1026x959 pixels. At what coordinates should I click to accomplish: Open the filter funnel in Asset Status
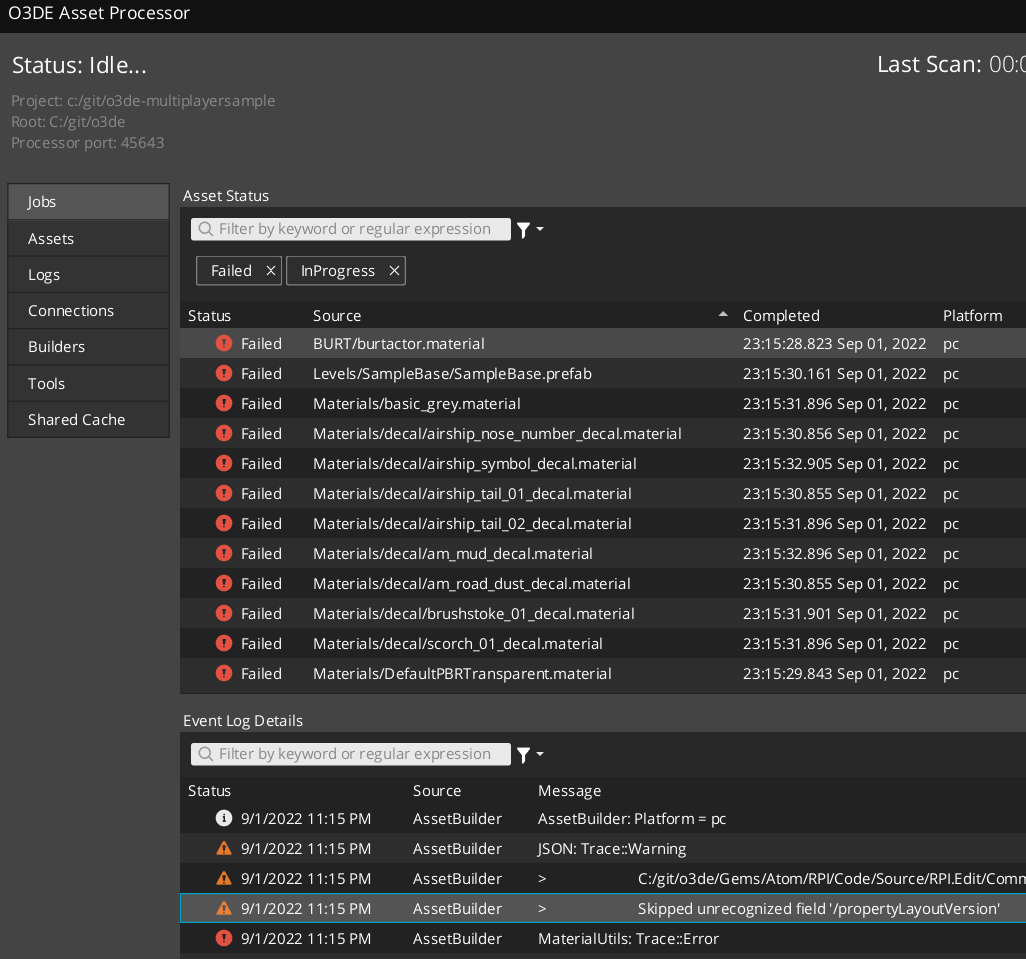[523, 229]
